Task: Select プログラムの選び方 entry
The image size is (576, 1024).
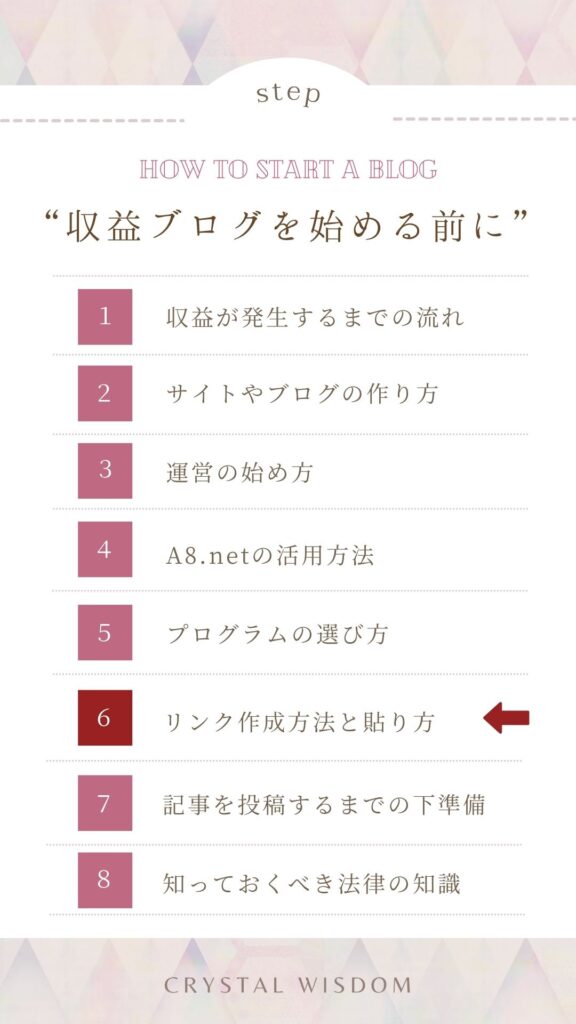Action: click(x=278, y=633)
